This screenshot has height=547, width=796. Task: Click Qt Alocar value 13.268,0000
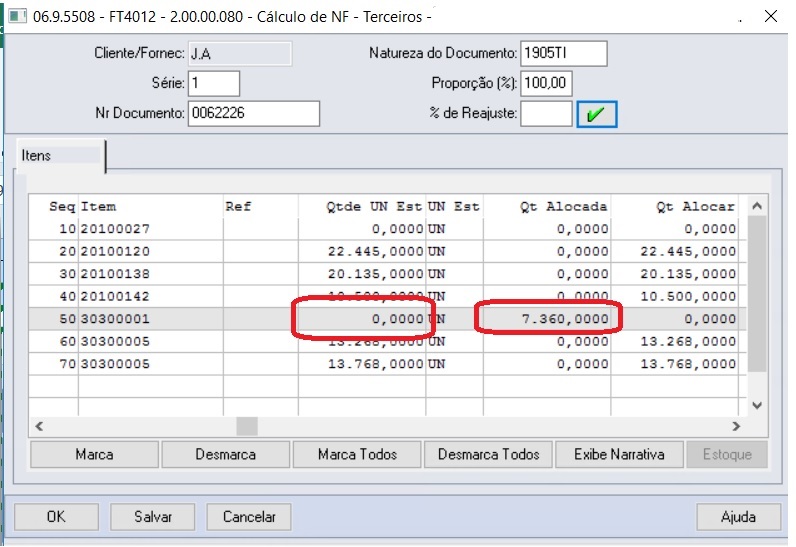(688, 341)
